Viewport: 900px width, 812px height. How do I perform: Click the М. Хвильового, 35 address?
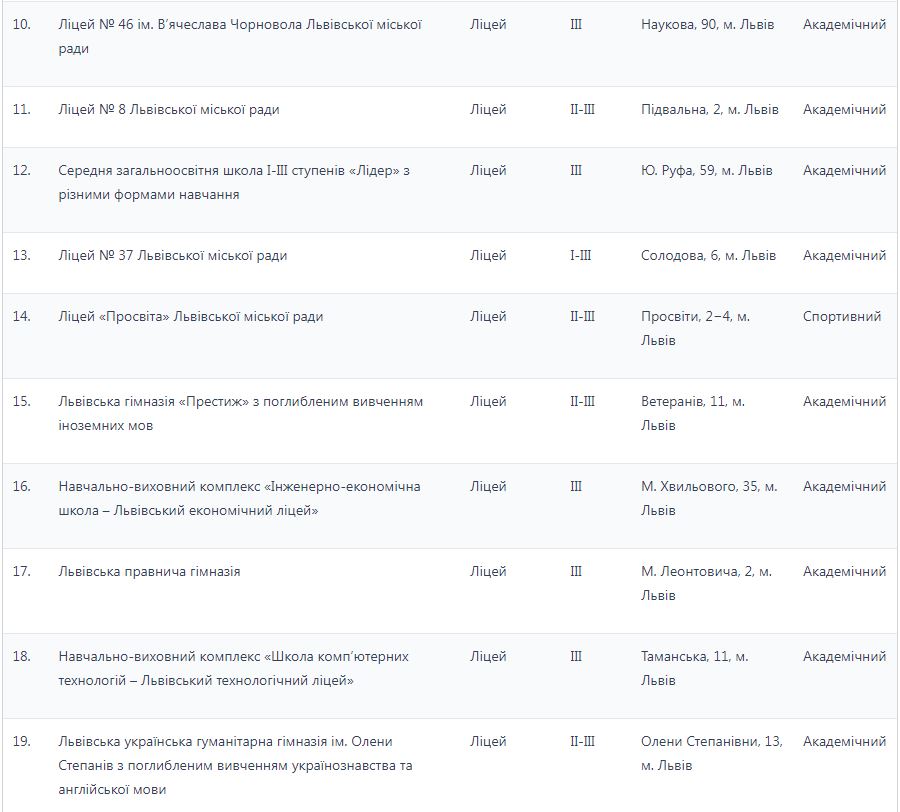click(709, 498)
